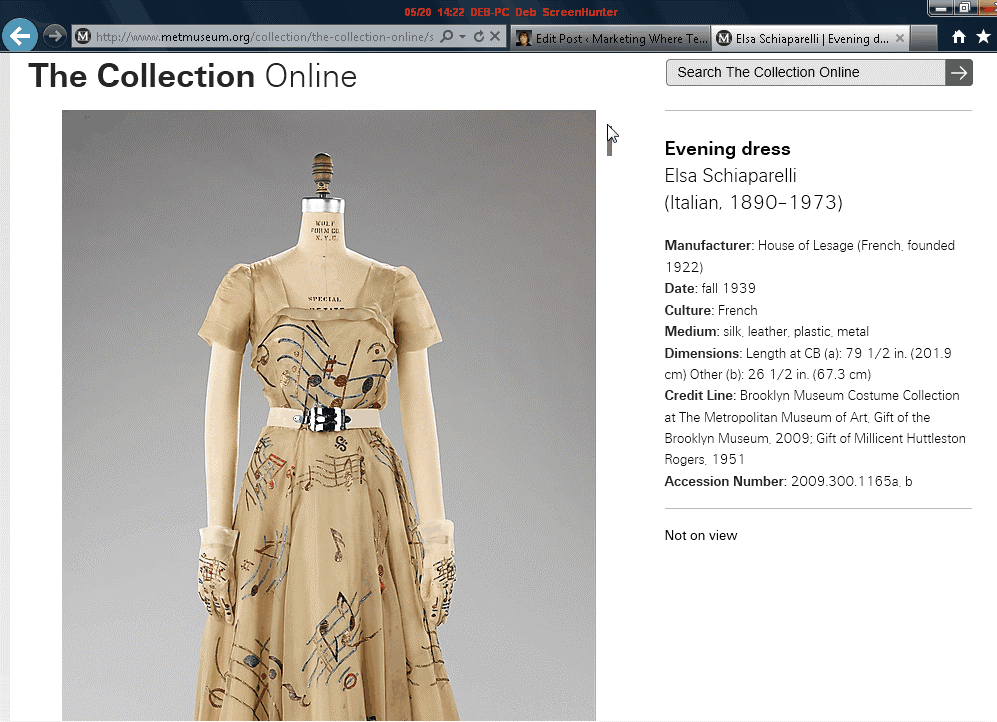Switch to the Edit Post tab
The image size is (997, 722).
(x=610, y=38)
